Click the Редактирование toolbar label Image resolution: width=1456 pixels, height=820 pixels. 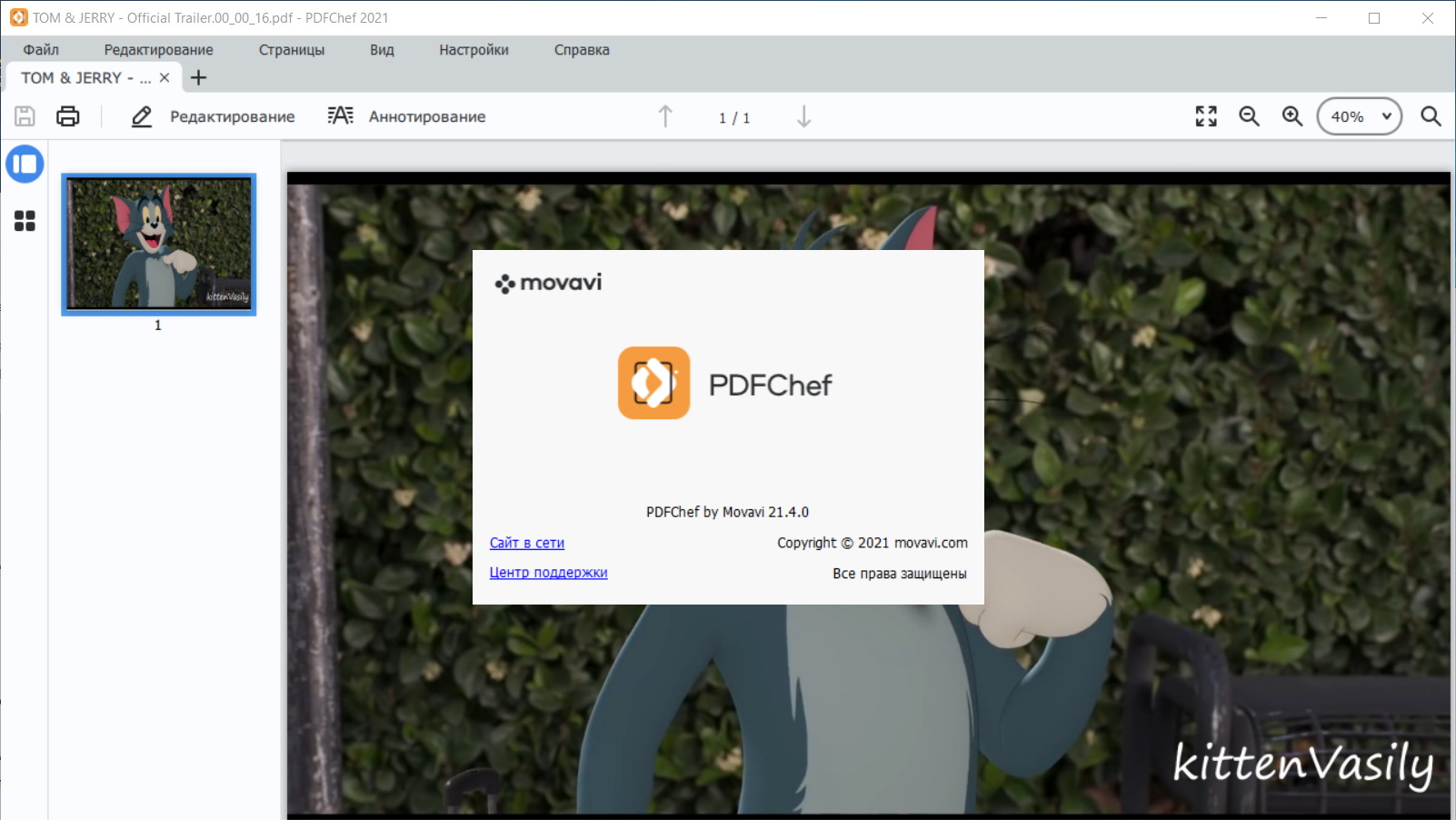[x=233, y=116]
